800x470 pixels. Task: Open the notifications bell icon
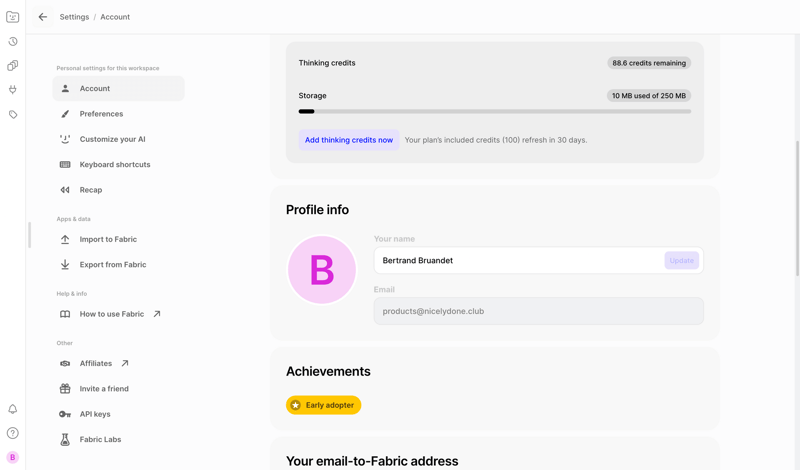pos(13,409)
